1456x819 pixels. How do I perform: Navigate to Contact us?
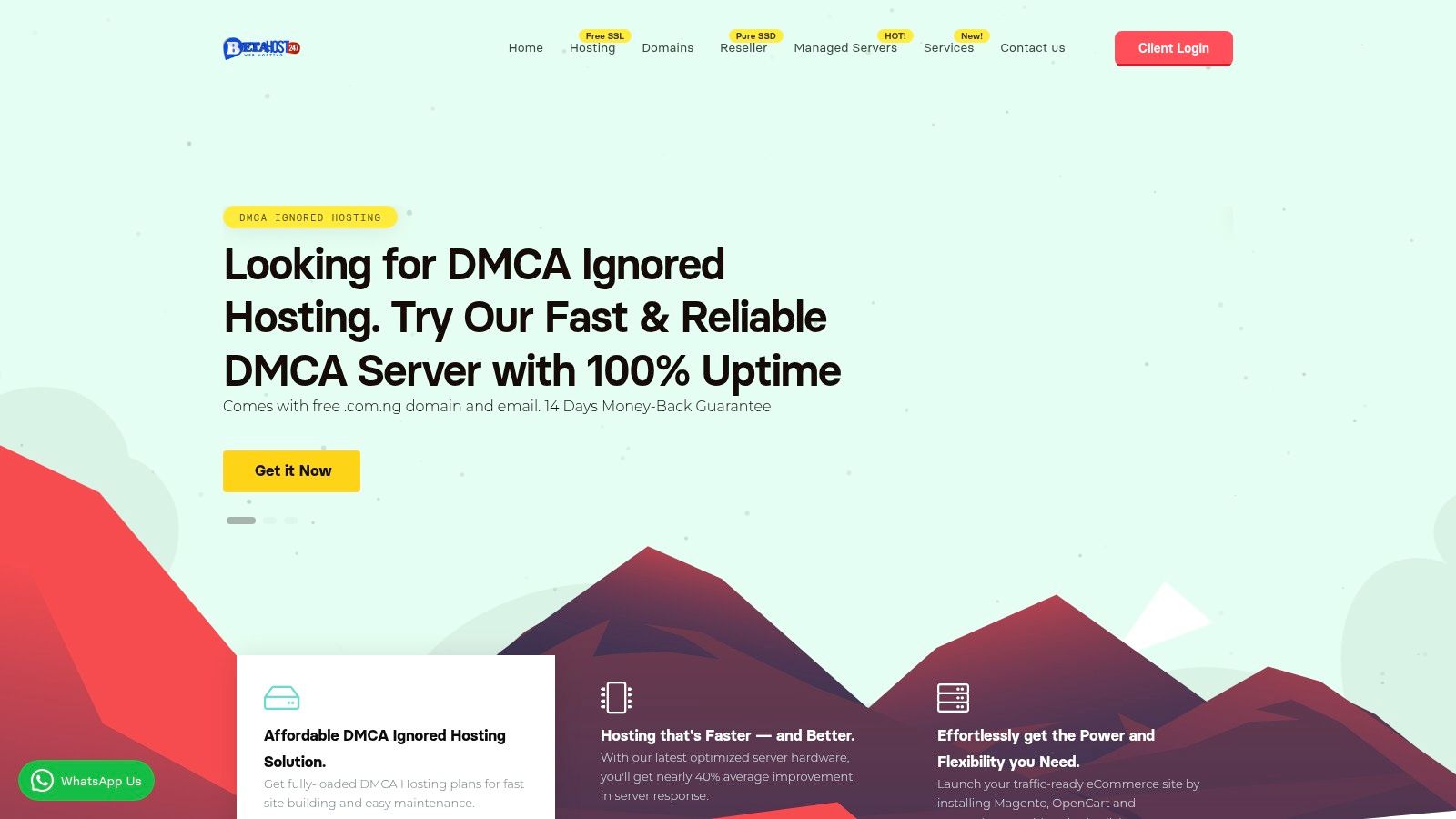(x=1032, y=48)
